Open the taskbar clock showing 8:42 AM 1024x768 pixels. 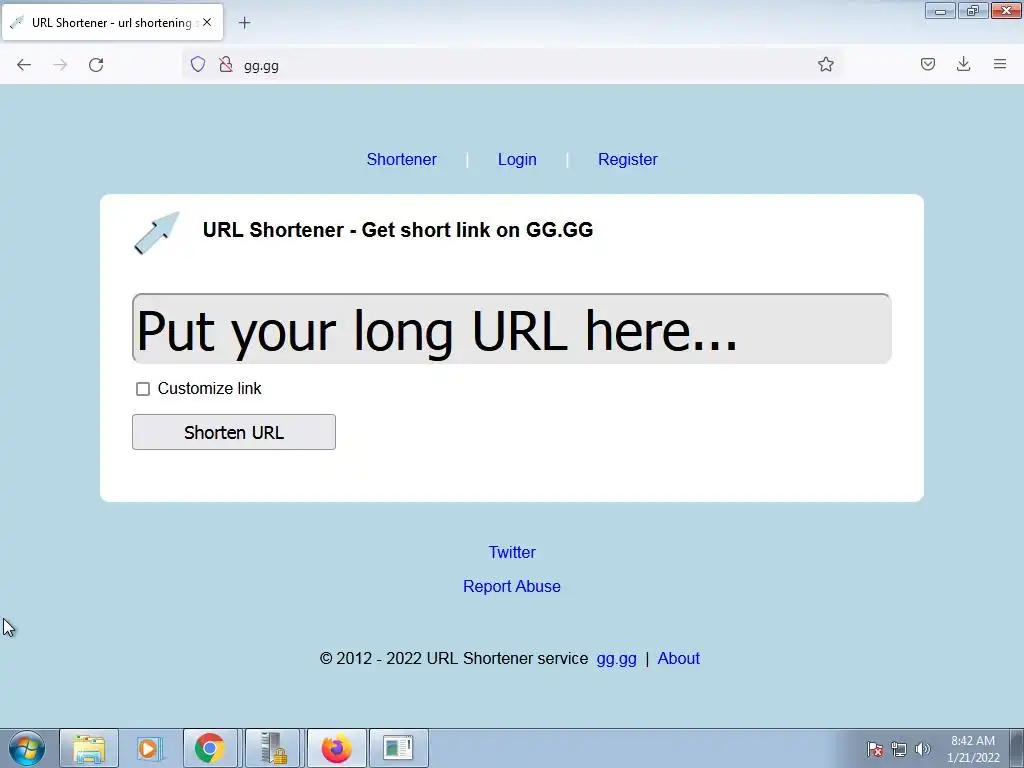973,749
